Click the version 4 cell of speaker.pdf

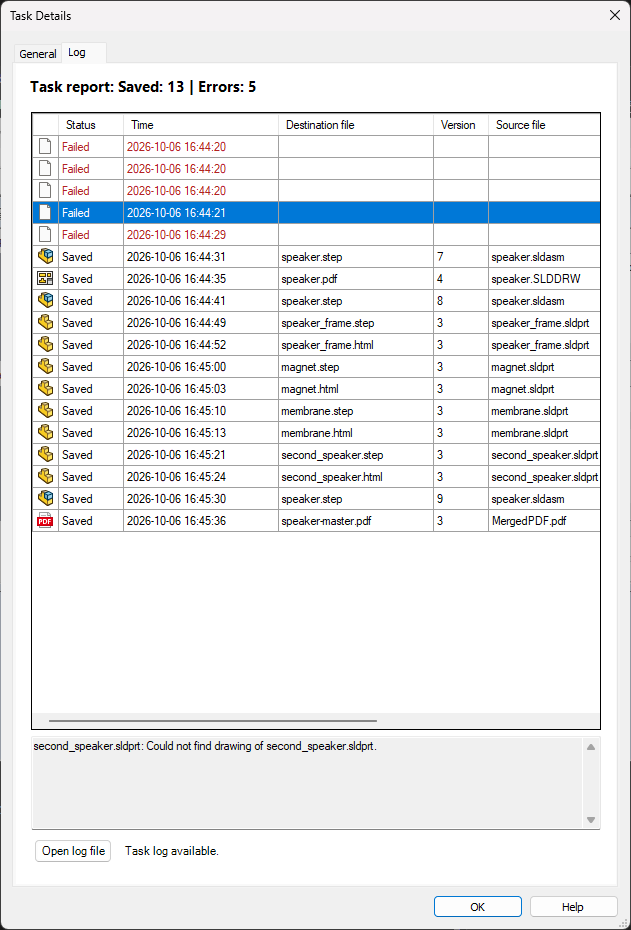tap(461, 278)
